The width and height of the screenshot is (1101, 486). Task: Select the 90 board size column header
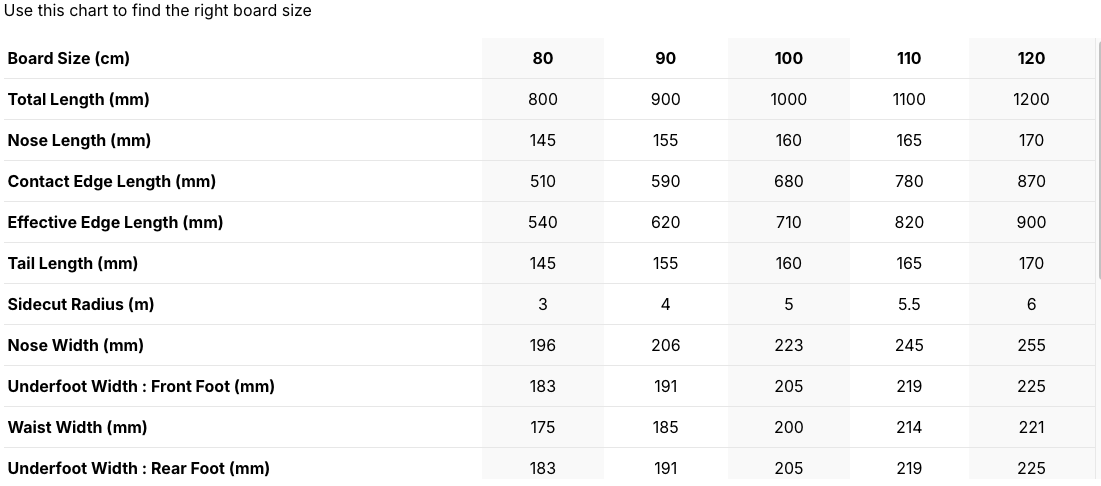[x=665, y=58]
